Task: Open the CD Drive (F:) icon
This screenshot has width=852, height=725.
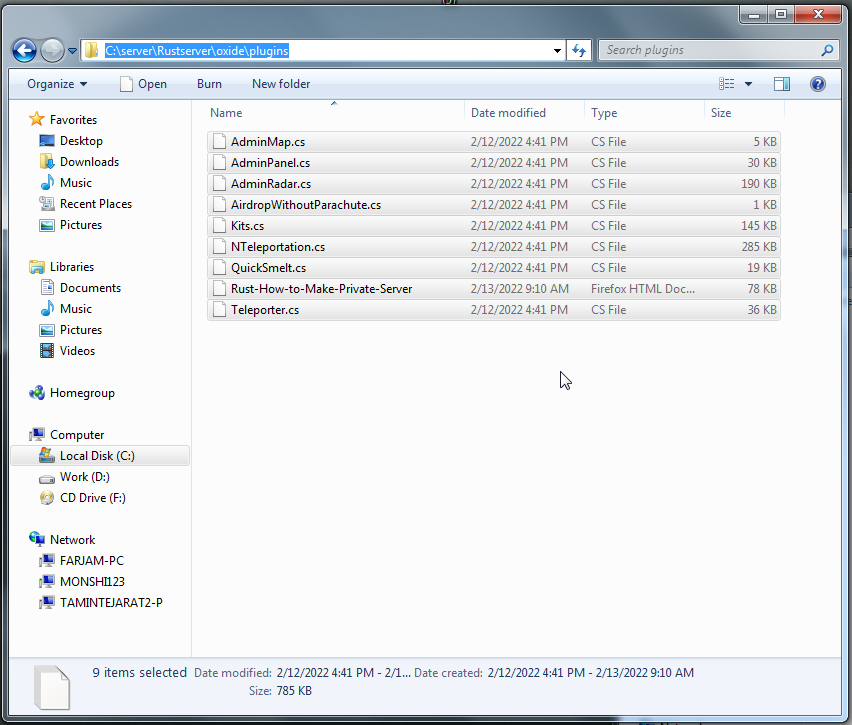Action: pos(46,498)
